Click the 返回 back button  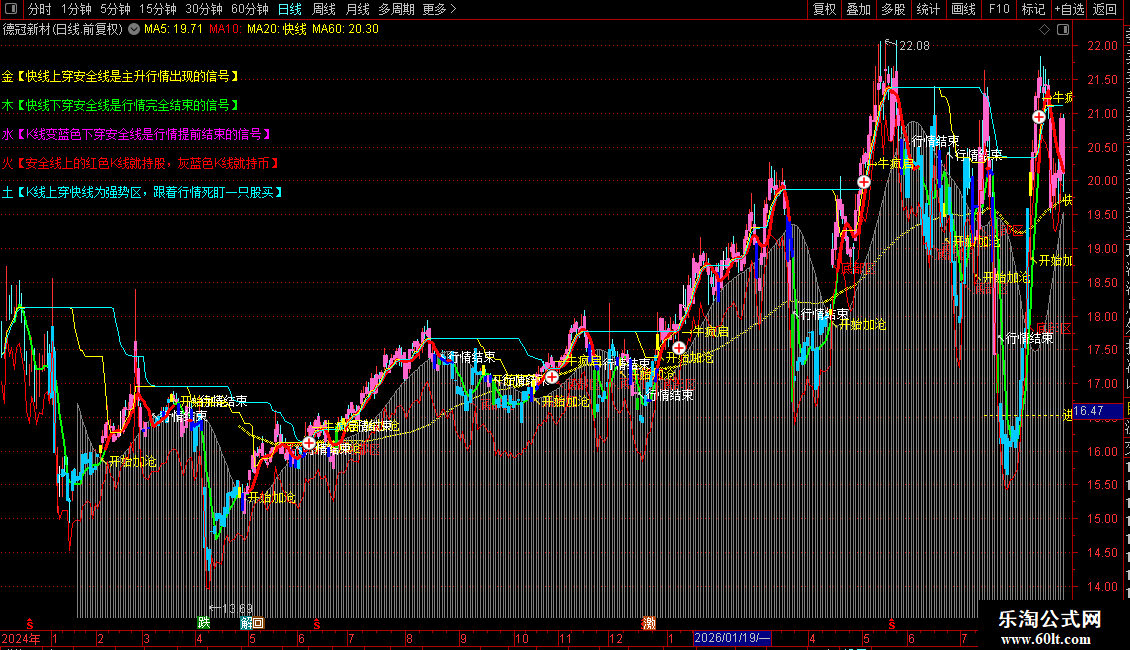(1105, 9)
